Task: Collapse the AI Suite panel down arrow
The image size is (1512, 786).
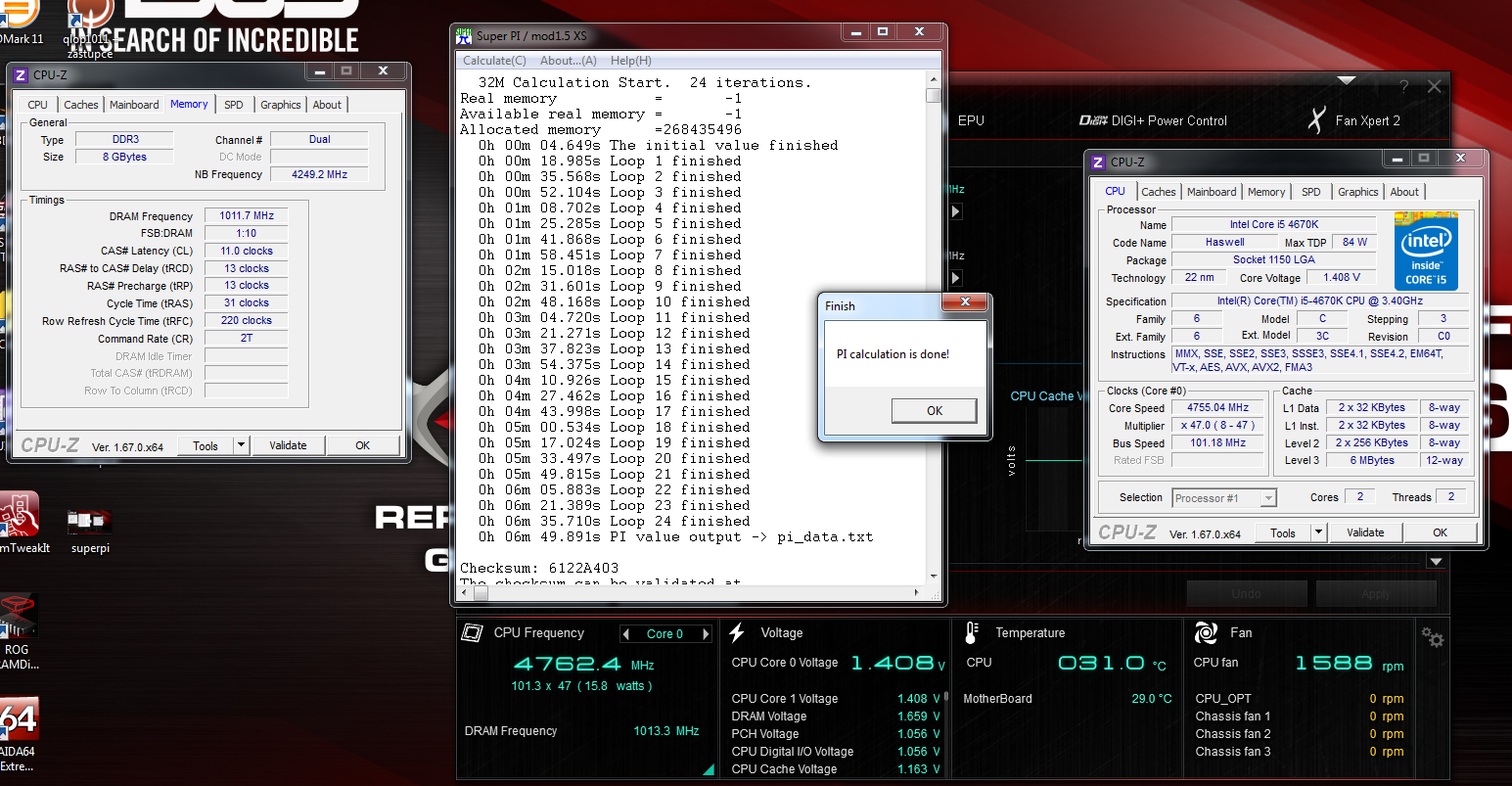Action: coord(1436,562)
